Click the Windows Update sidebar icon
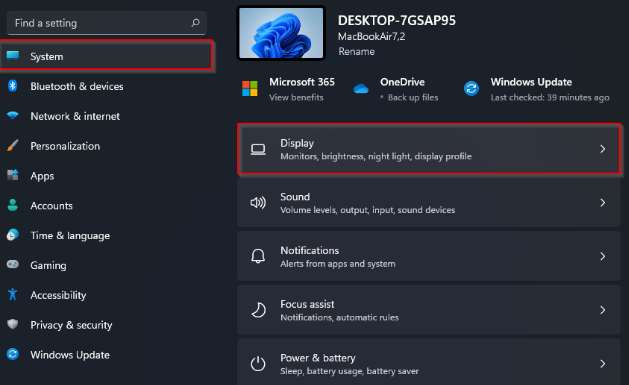The width and height of the screenshot is (629, 385). 13,354
